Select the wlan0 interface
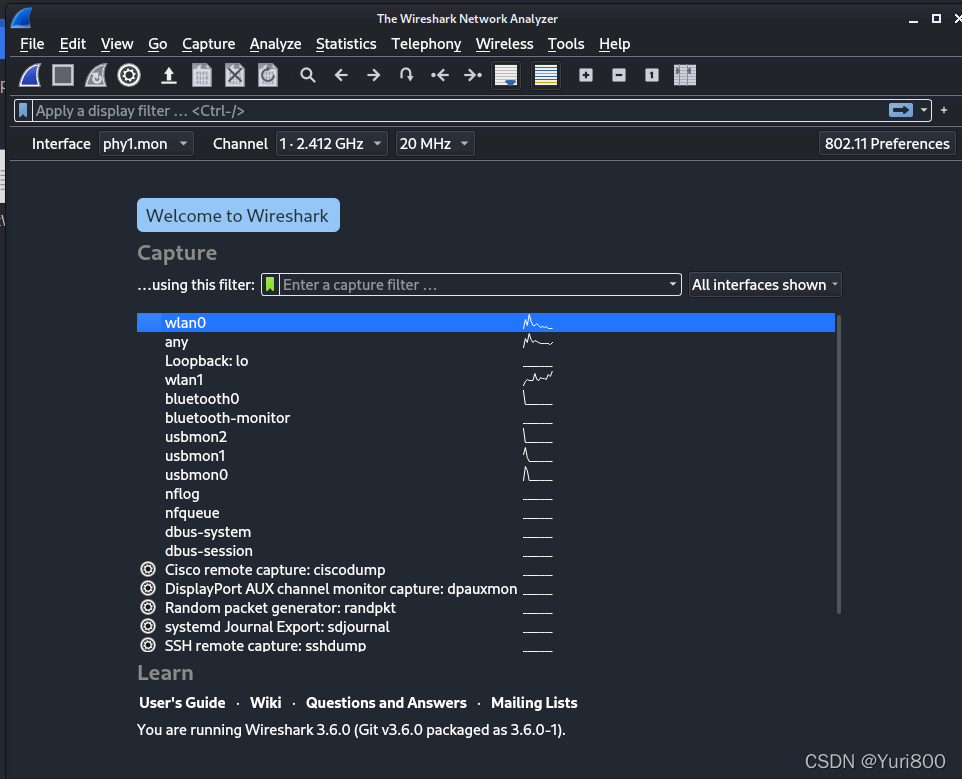This screenshot has width=962, height=779. [486, 323]
